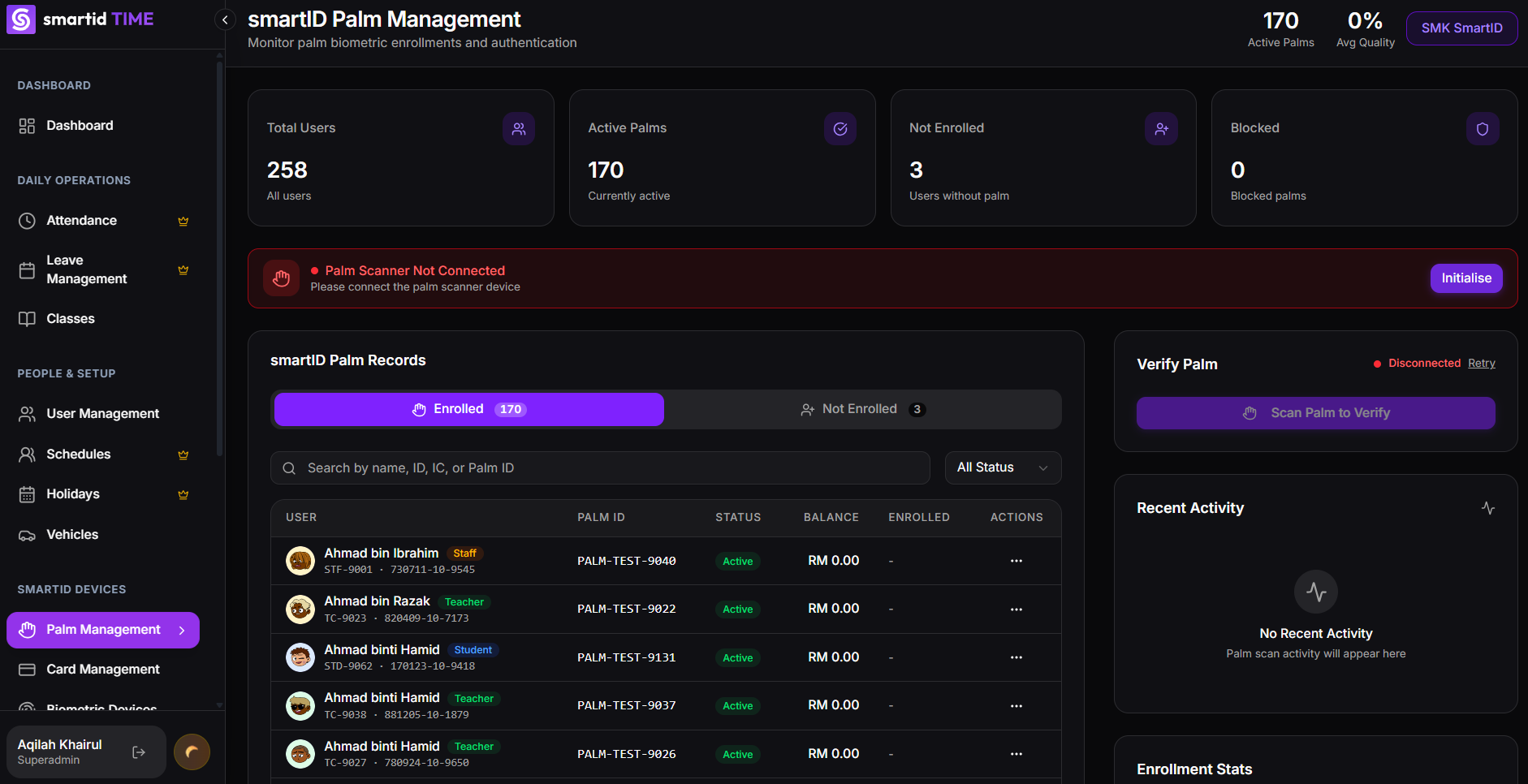Image resolution: width=1528 pixels, height=784 pixels.
Task: Go to Schedules page
Action: 103,454
